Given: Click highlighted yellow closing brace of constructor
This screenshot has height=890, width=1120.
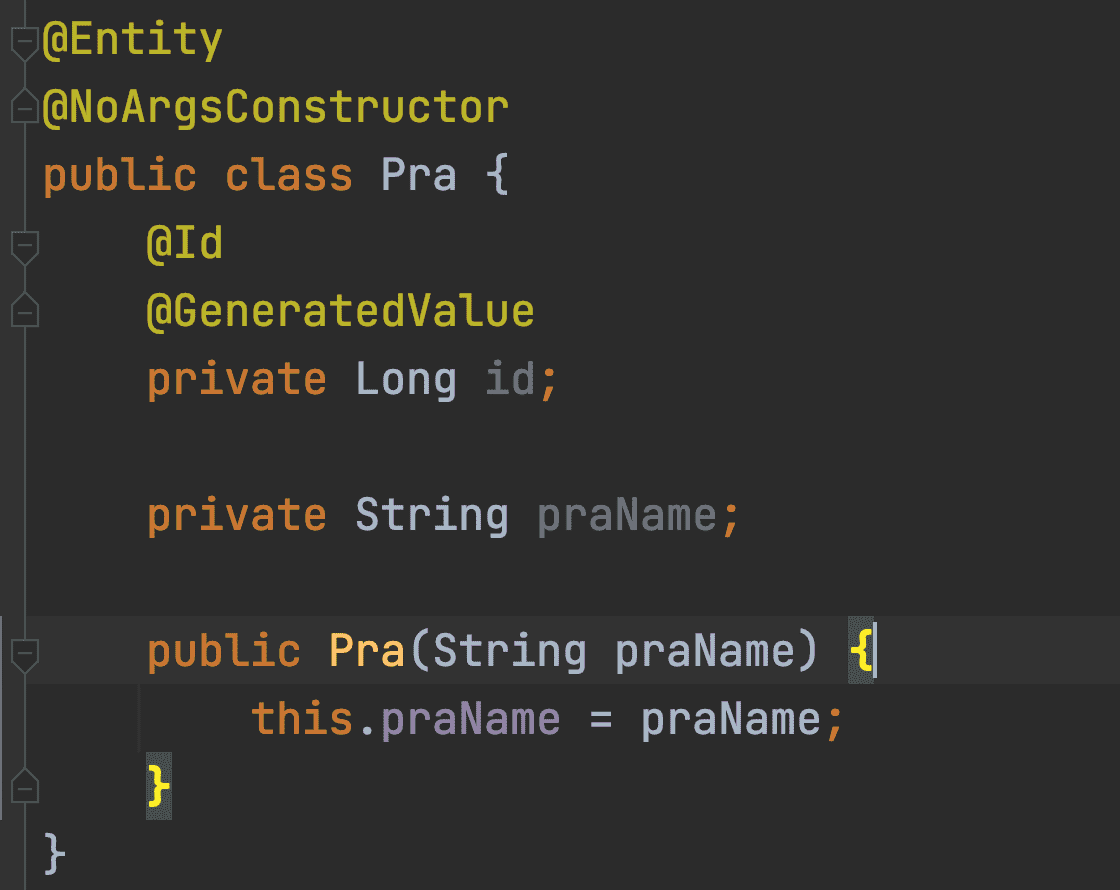Looking at the screenshot, I should coord(158,786).
